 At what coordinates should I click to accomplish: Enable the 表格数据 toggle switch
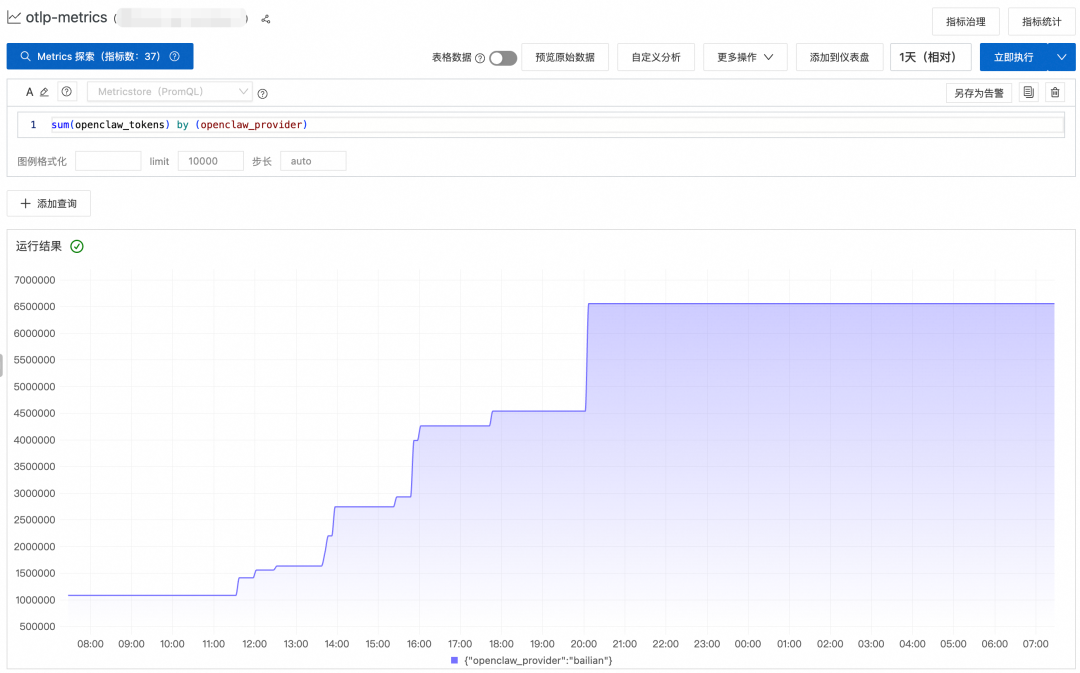503,58
